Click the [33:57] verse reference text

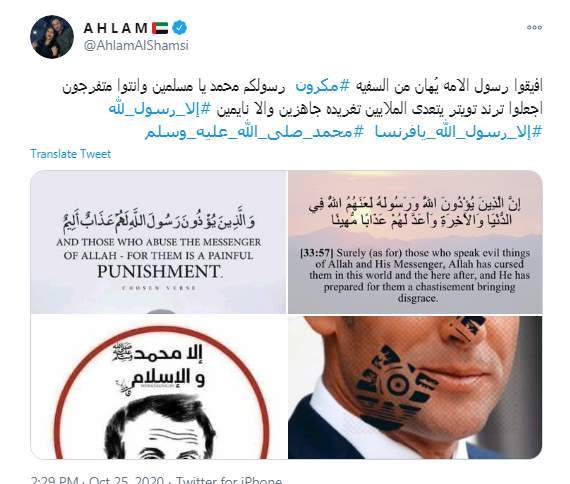[x=316, y=253]
